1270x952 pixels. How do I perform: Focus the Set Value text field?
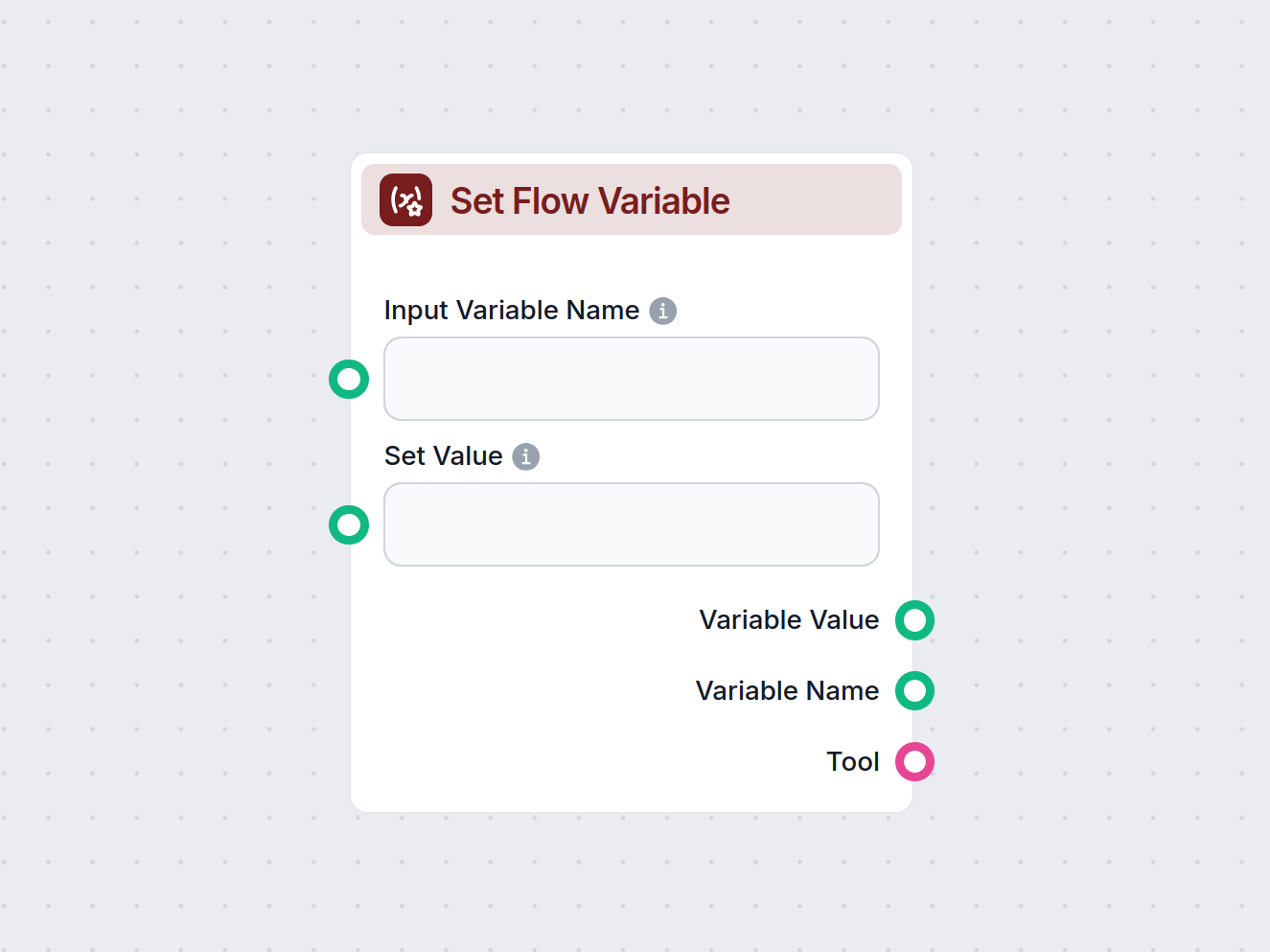coord(632,524)
